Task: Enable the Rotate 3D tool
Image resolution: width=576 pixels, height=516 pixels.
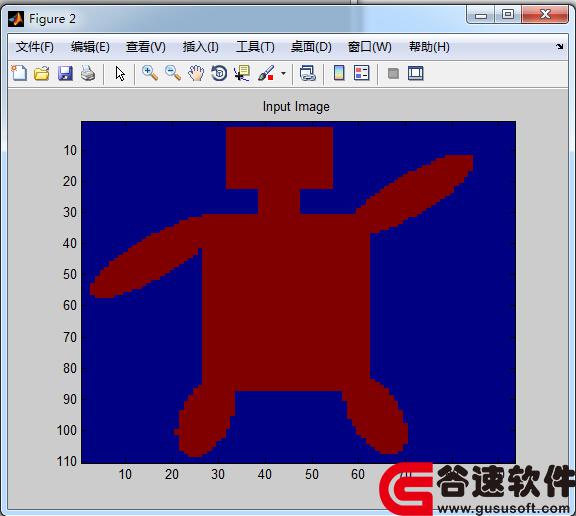Action: (x=219, y=73)
